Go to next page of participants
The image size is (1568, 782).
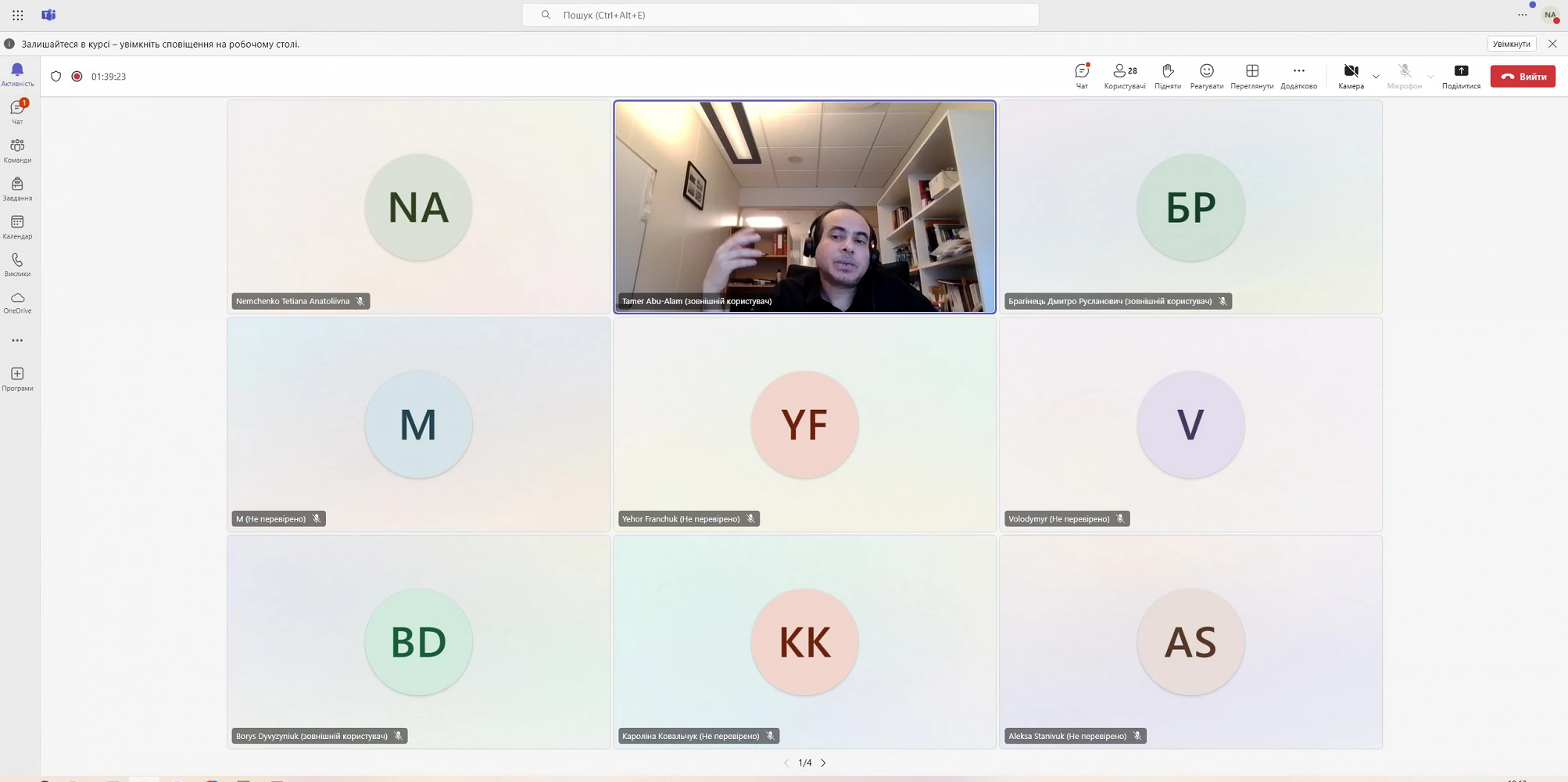point(823,762)
